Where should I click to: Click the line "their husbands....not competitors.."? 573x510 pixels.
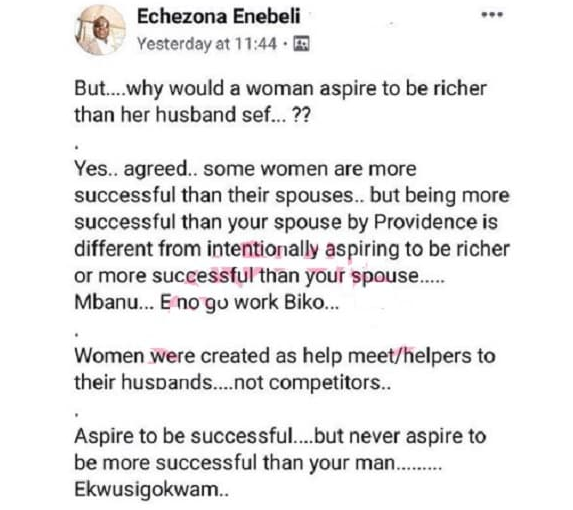coord(232,382)
